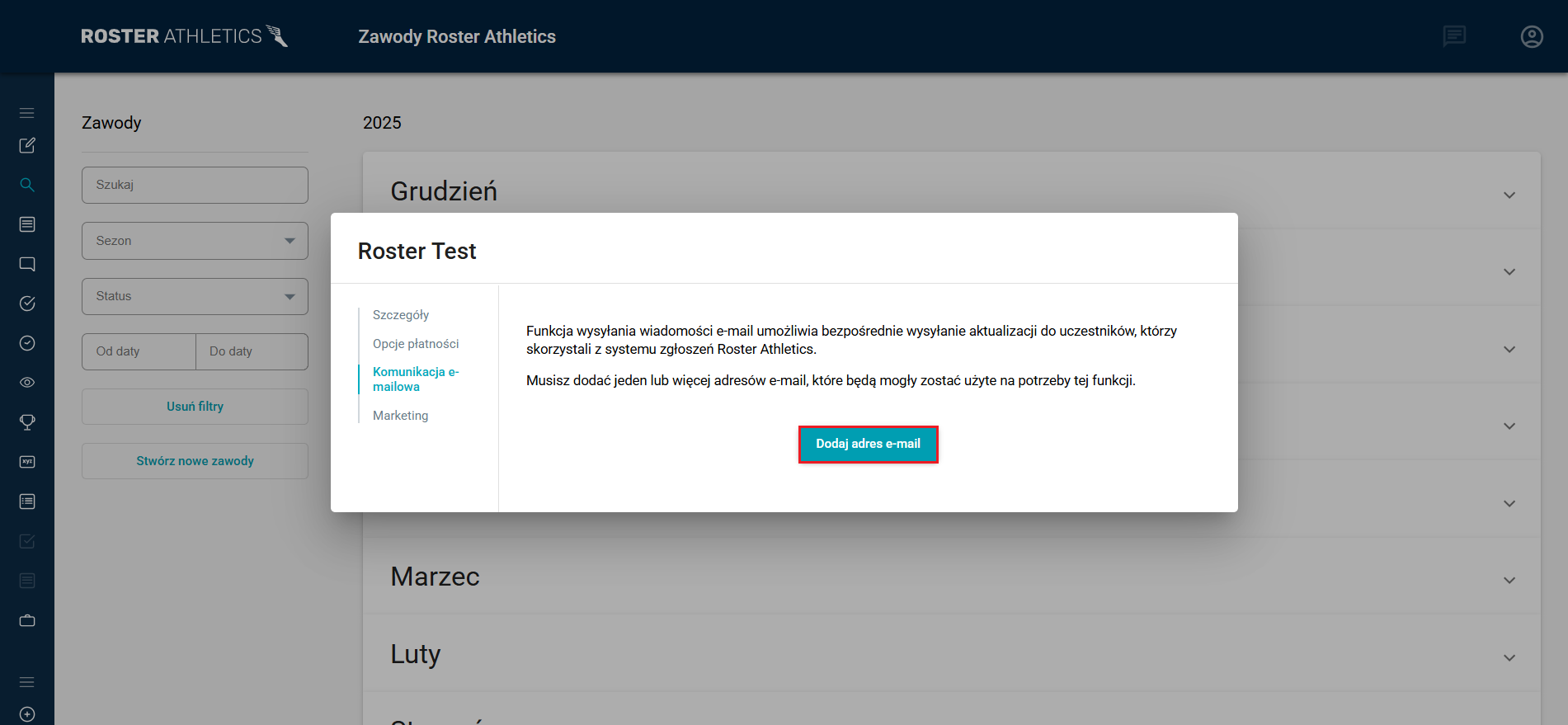Click the Zawody heading in the filter panel
The height and width of the screenshot is (725, 1568).
[x=111, y=123]
